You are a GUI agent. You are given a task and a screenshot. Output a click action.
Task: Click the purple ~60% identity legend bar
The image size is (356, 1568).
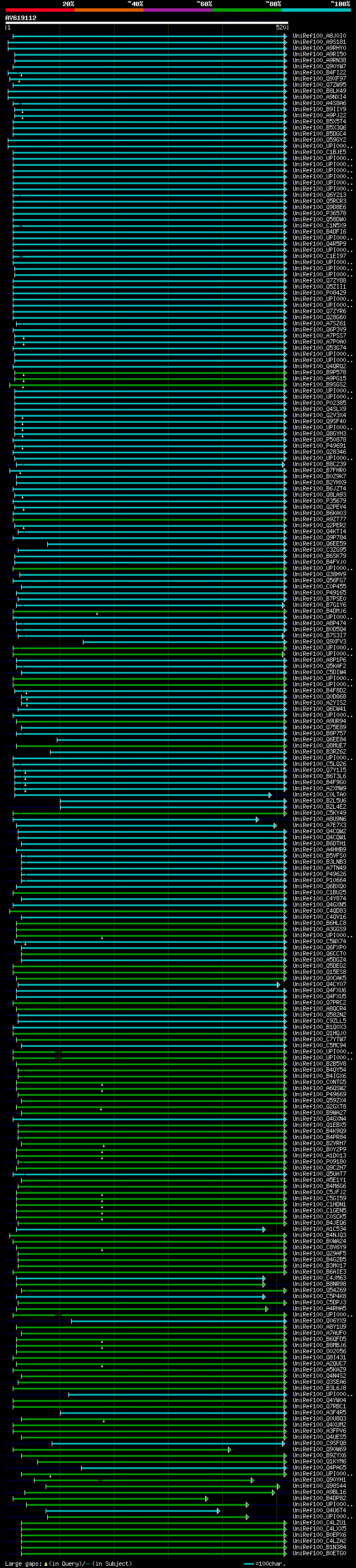(x=177, y=10)
